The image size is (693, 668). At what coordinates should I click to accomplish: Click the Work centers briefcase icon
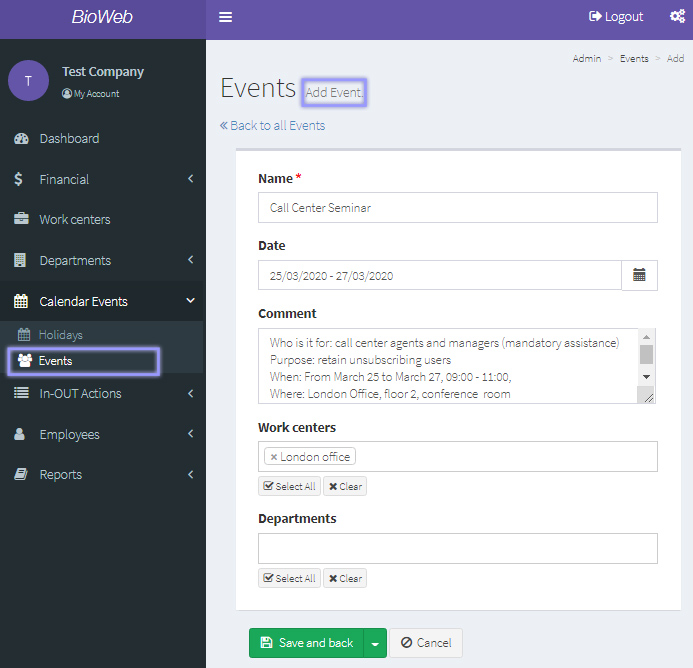[x=20, y=219]
